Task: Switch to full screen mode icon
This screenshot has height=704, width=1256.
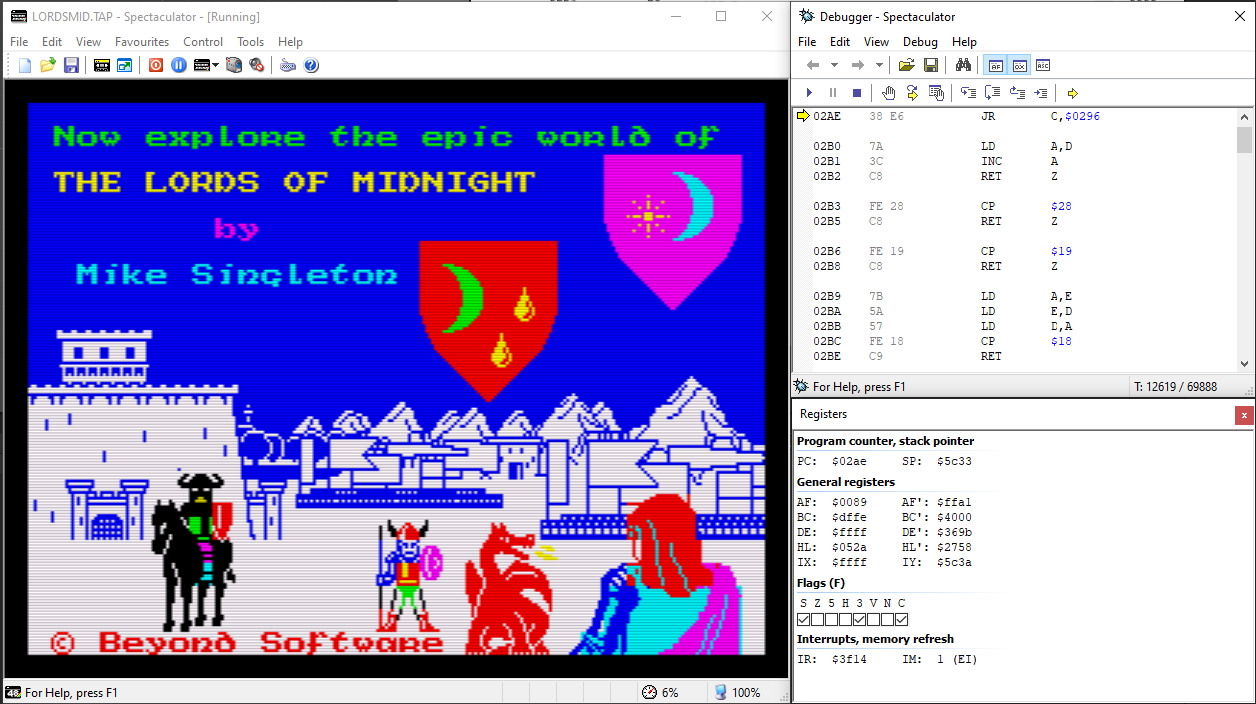Action: [125, 65]
